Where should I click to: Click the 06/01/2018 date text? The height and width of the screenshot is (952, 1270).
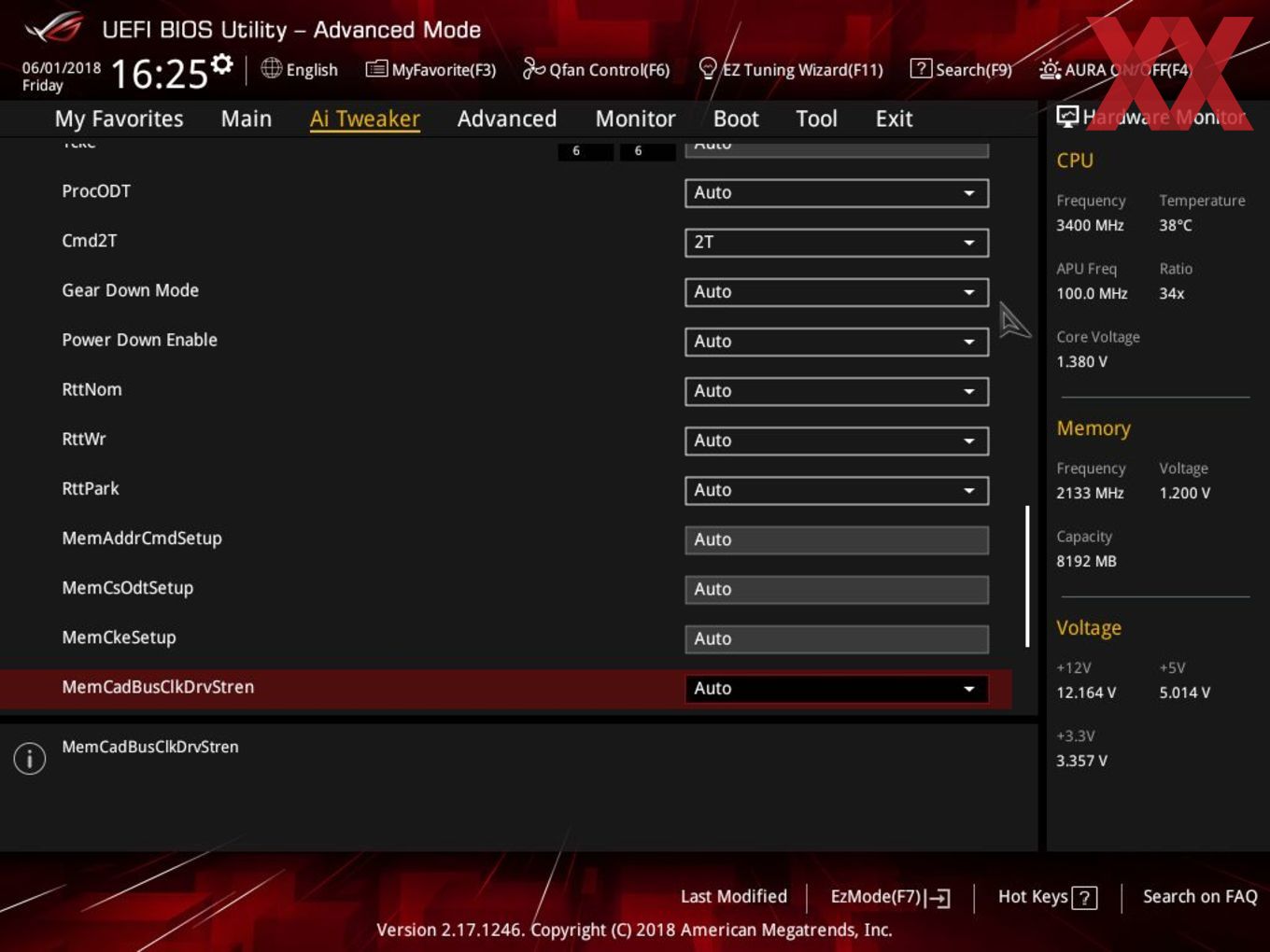[x=62, y=68]
